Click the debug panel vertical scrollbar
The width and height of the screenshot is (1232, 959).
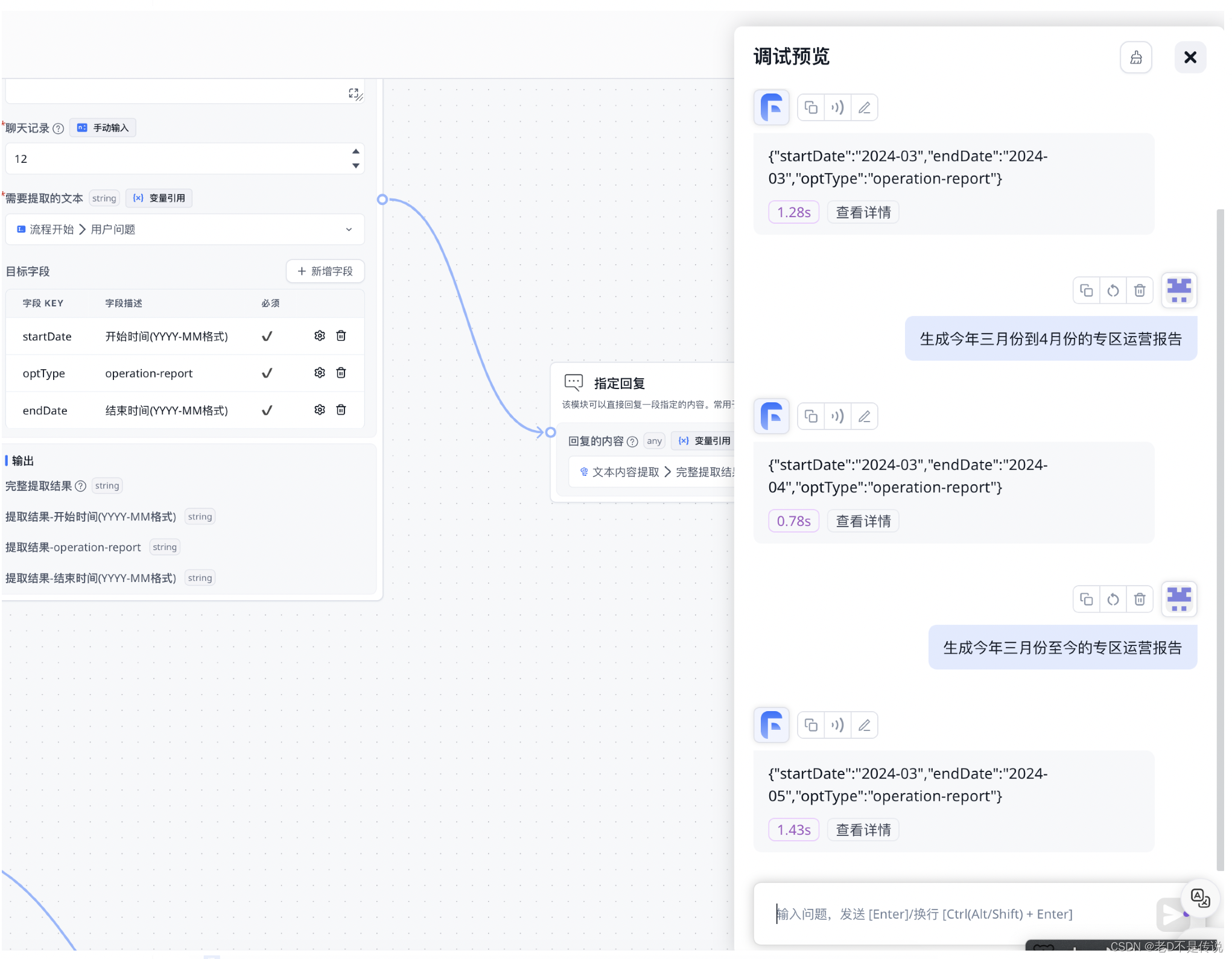pyautogui.click(x=1220, y=540)
